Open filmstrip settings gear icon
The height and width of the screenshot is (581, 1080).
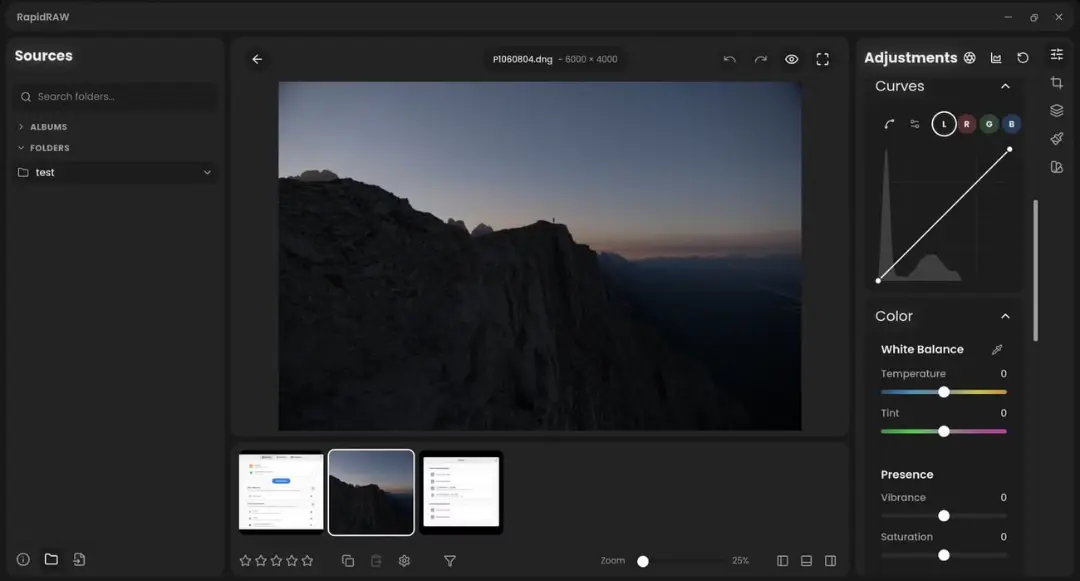404,561
